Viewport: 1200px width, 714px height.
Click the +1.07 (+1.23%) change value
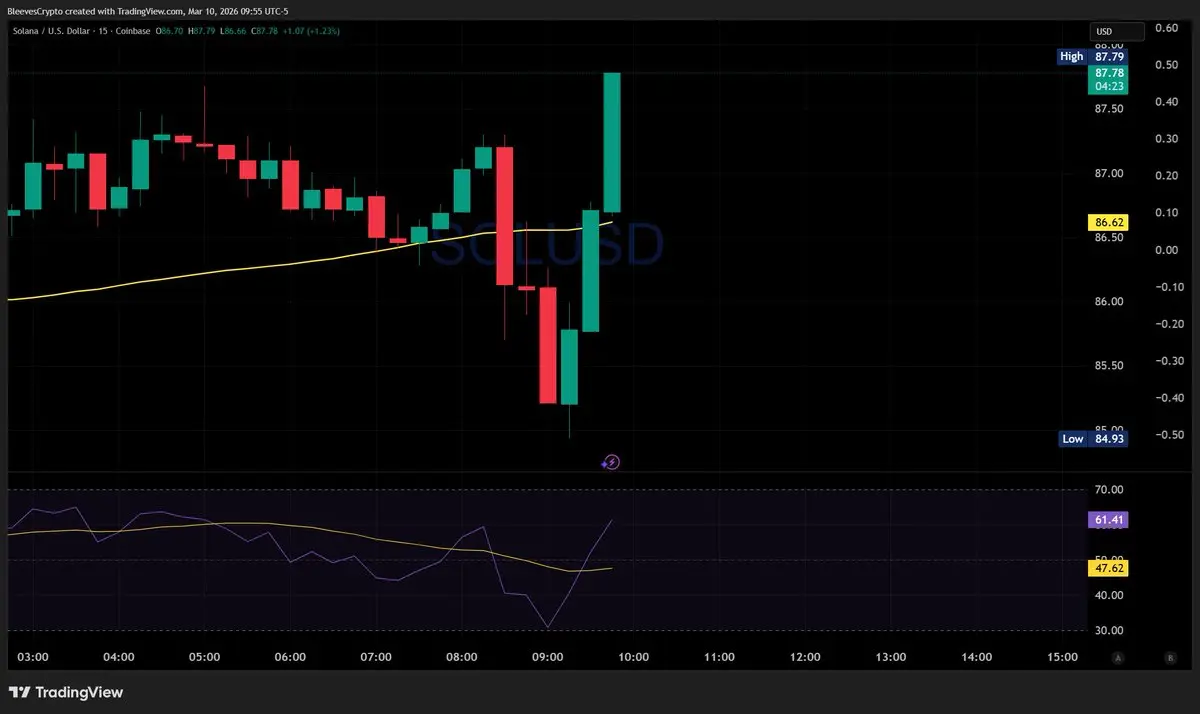tap(312, 31)
